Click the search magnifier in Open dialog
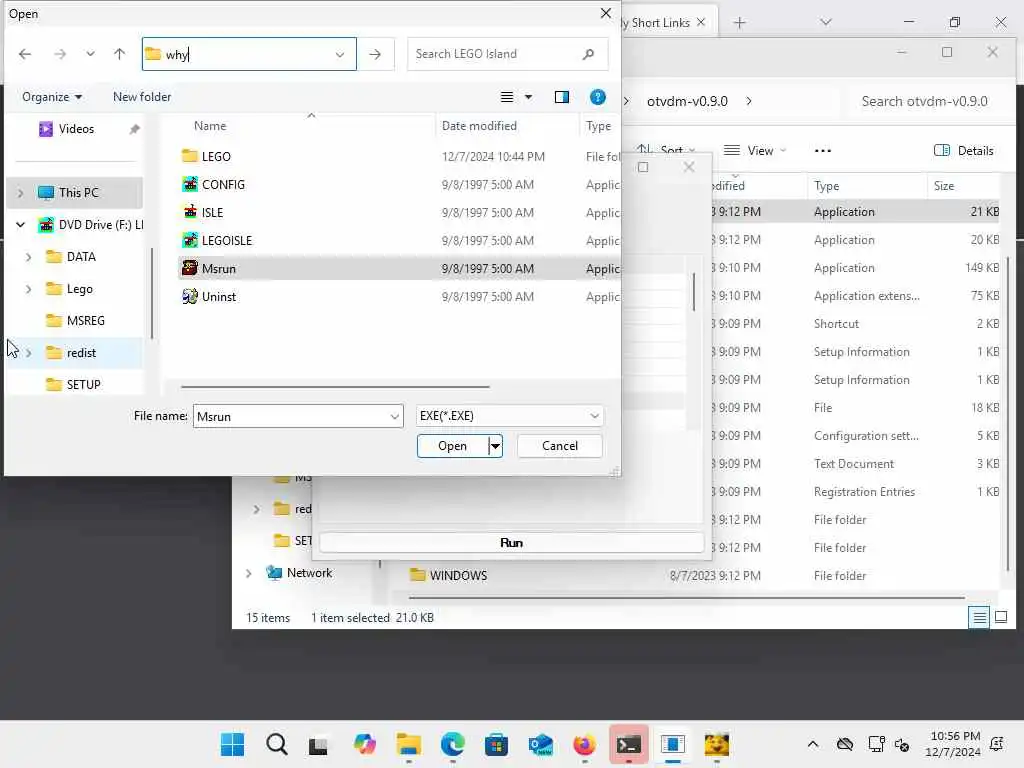This screenshot has width=1024, height=768. click(x=588, y=54)
